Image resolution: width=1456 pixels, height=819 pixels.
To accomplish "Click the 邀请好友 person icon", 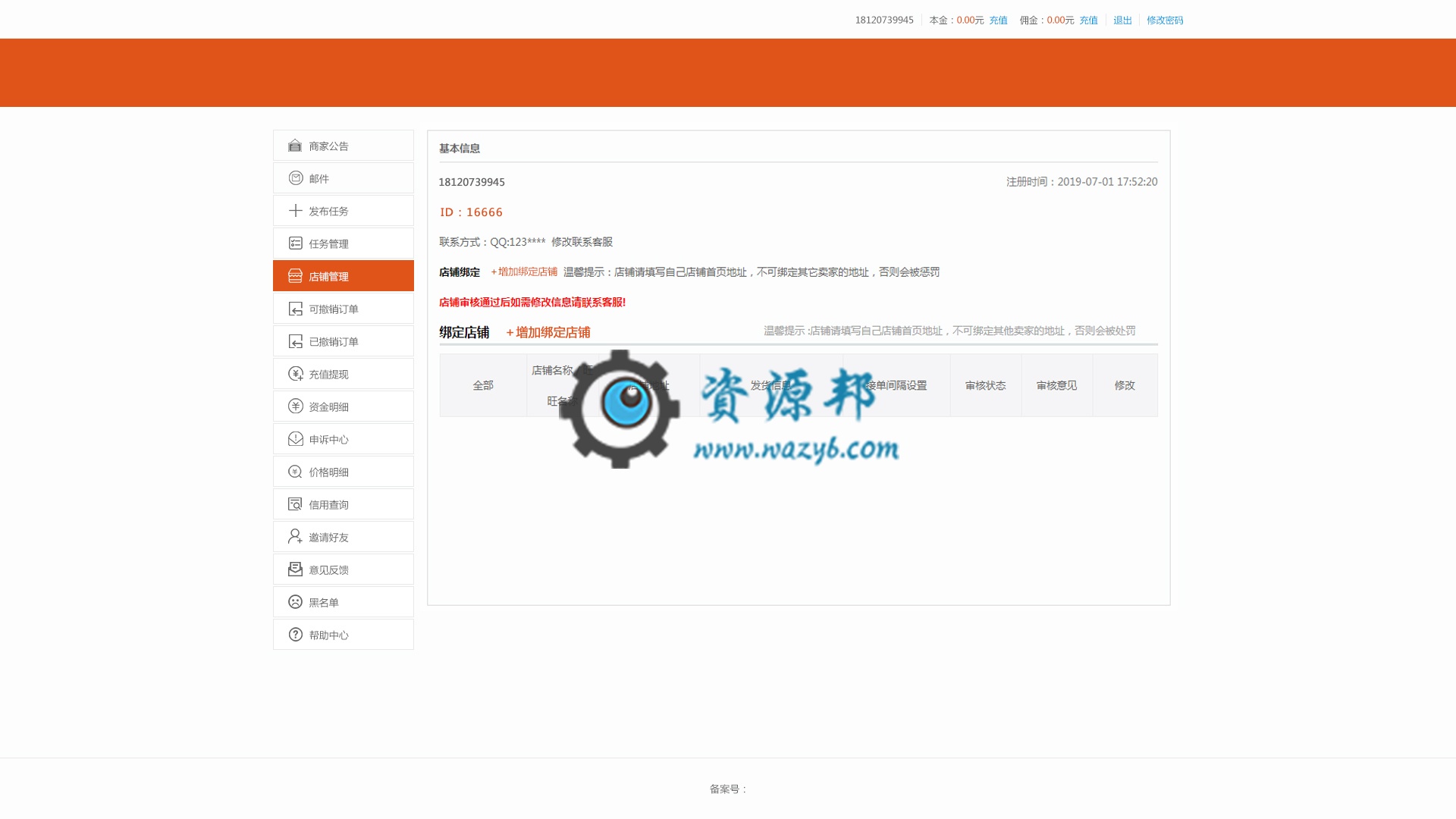I will click(295, 537).
